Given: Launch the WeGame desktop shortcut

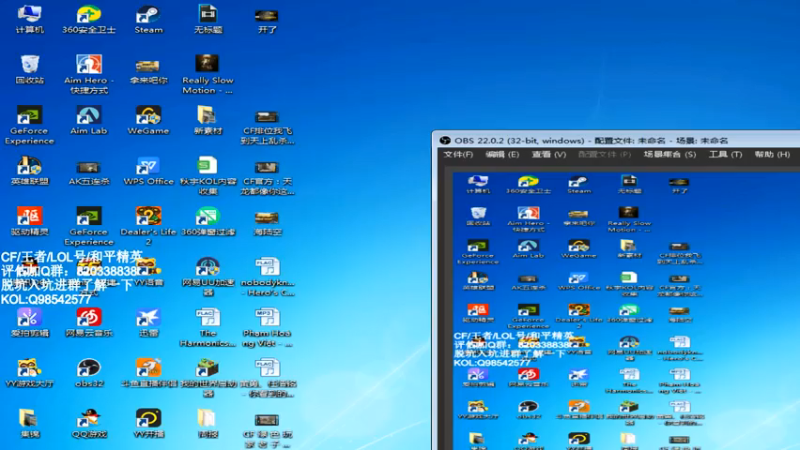Looking at the screenshot, I should click(x=148, y=120).
